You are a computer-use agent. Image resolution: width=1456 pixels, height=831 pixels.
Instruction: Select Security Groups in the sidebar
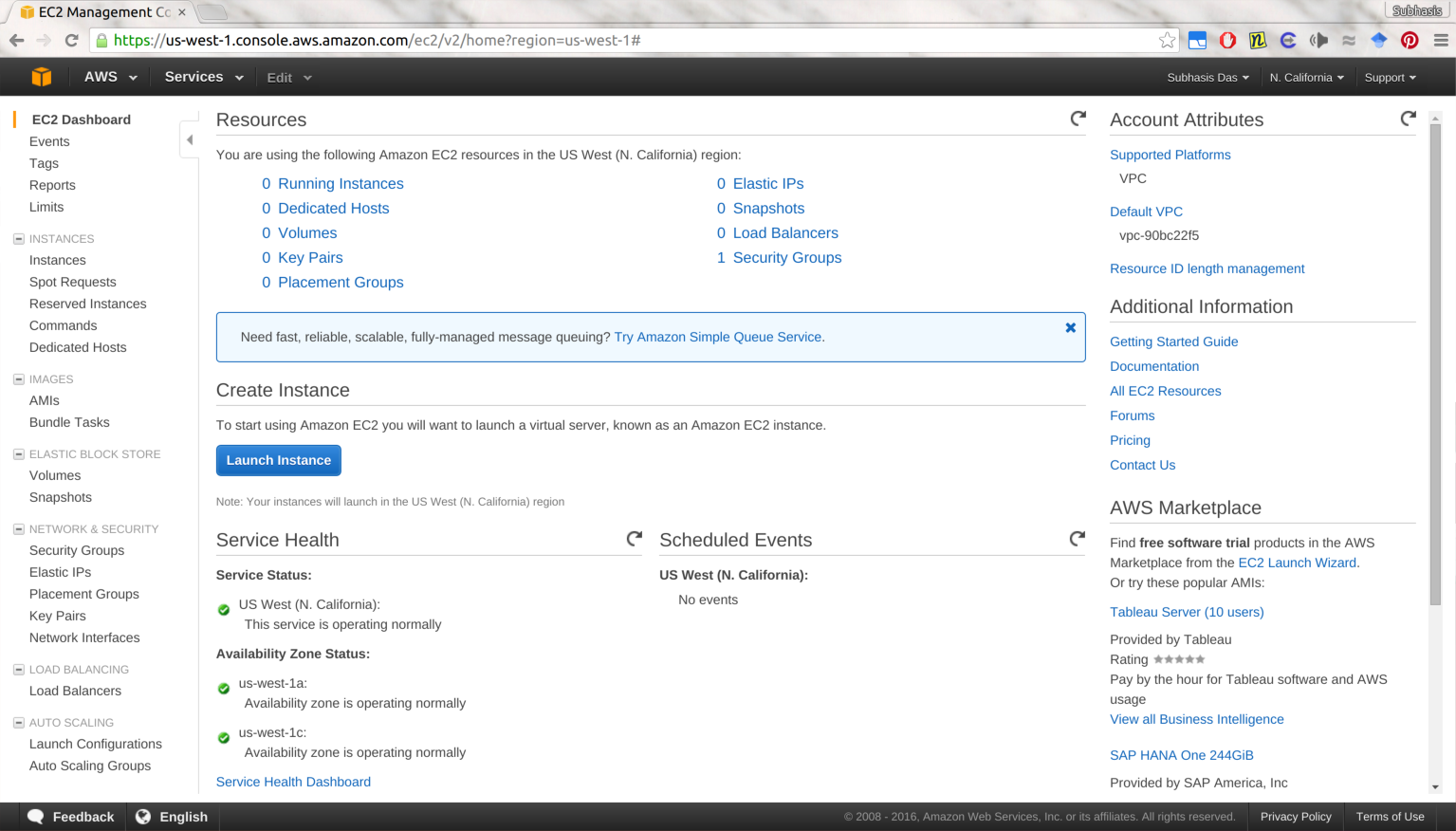tap(77, 550)
